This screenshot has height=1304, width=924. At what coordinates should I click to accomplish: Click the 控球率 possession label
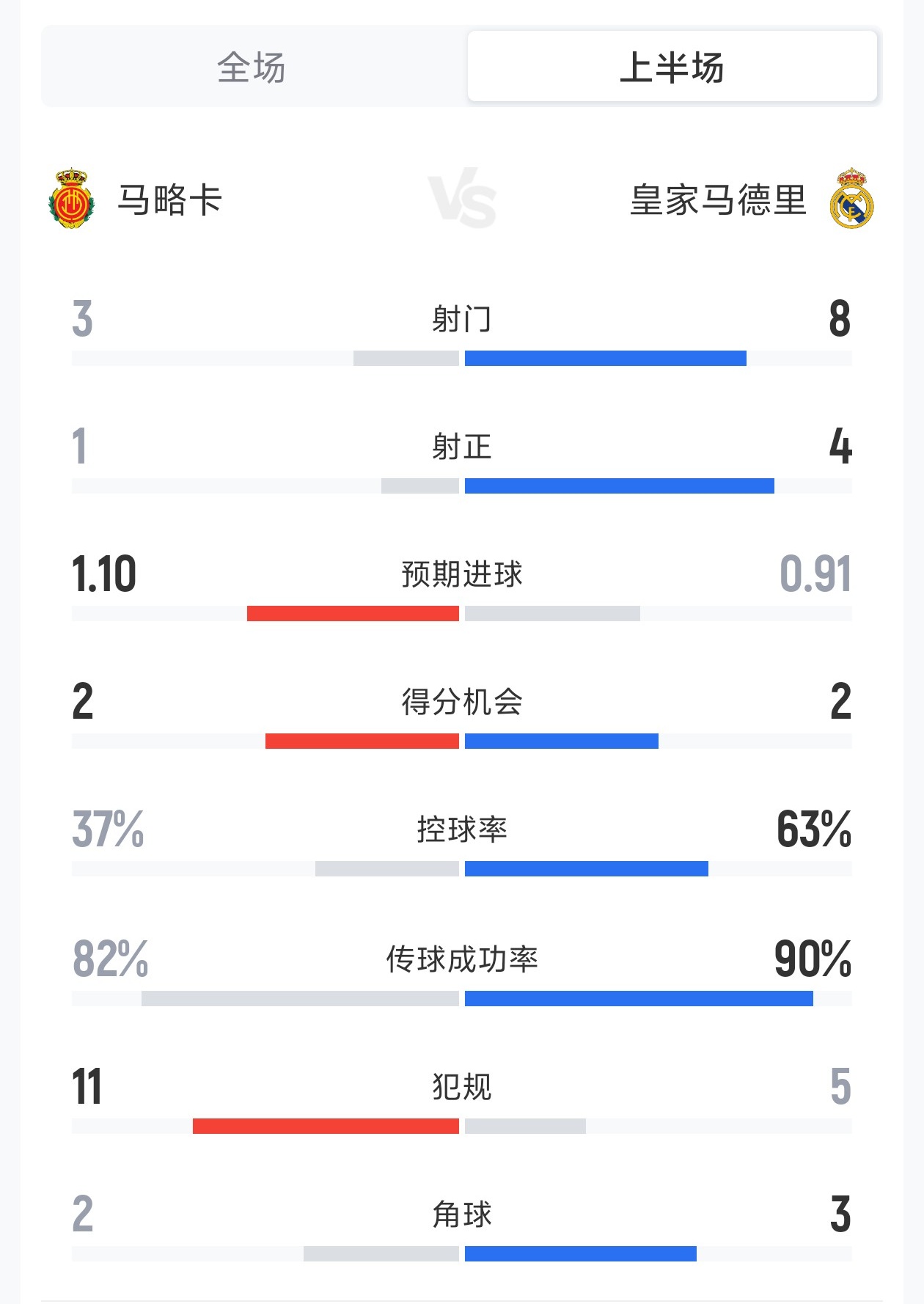tap(461, 829)
